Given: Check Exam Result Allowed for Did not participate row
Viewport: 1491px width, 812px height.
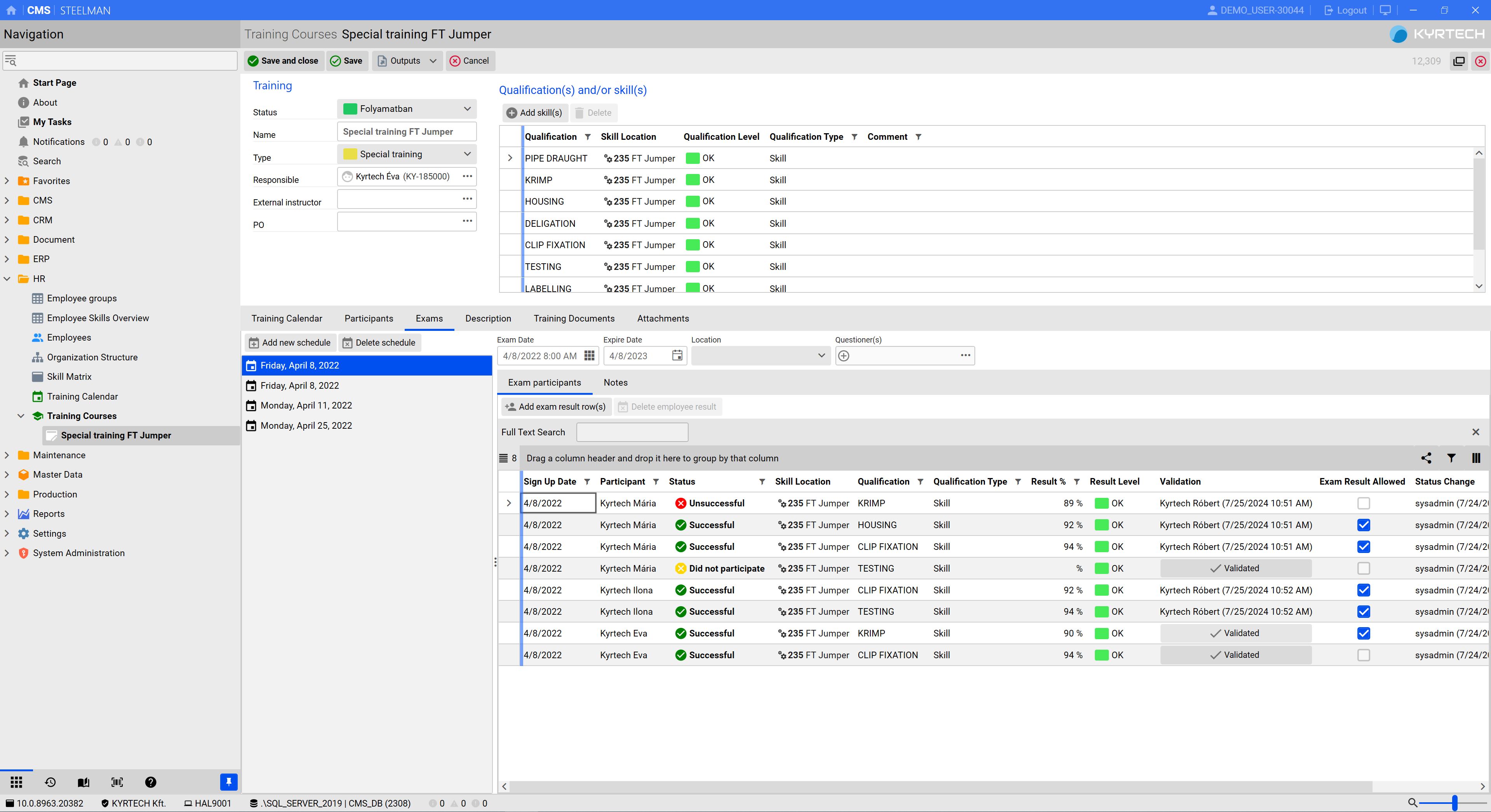Looking at the screenshot, I should [x=1363, y=569].
